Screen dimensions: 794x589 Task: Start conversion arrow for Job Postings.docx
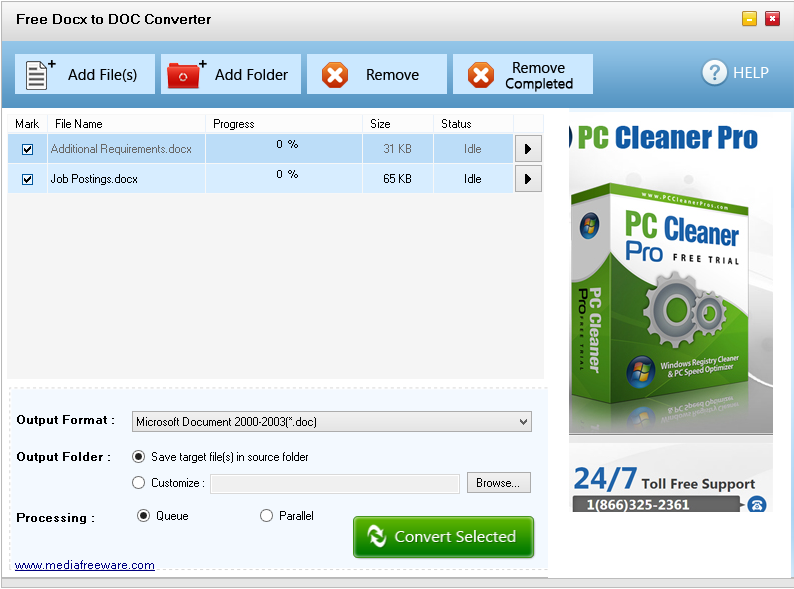click(528, 179)
